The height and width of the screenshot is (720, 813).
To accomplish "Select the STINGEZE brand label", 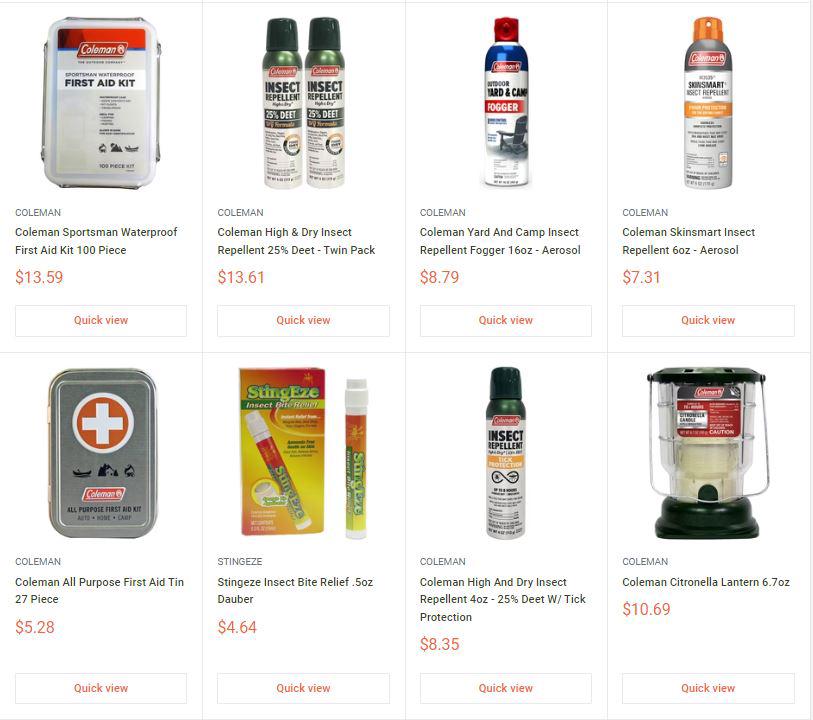I will (x=240, y=561).
